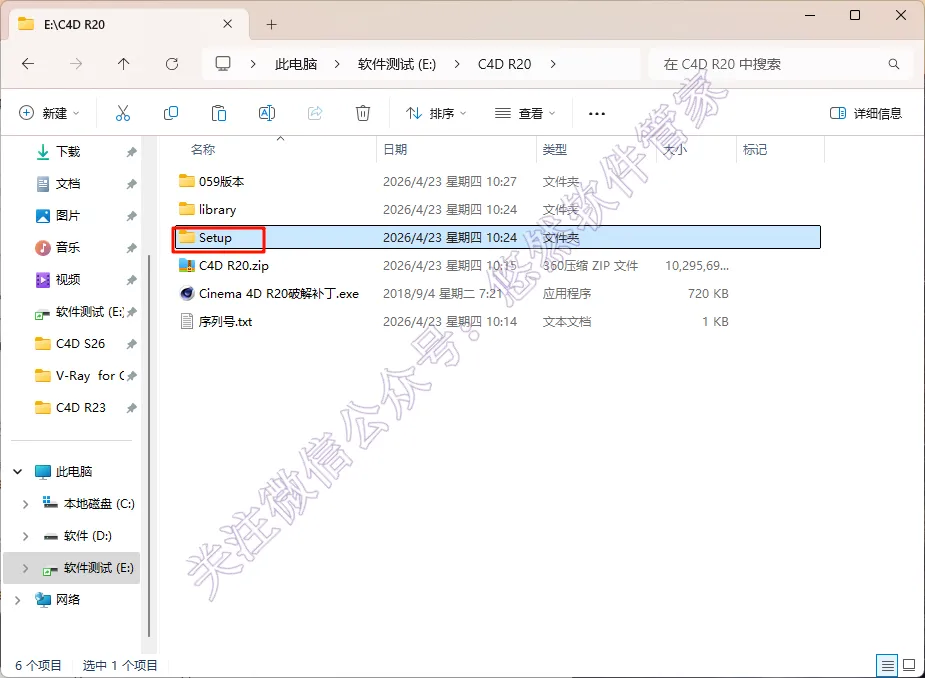
Task: Go back with the left arrow
Action: (x=28, y=64)
